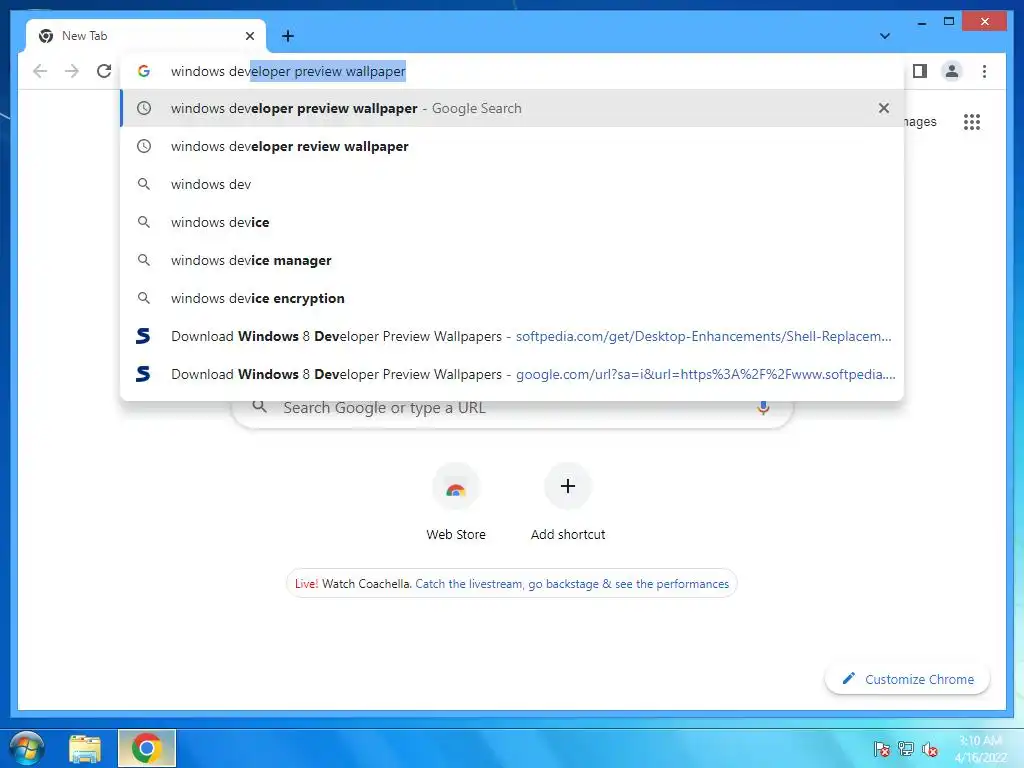Click the Chrome taskbar icon

pyautogui.click(x=147, y=748)
